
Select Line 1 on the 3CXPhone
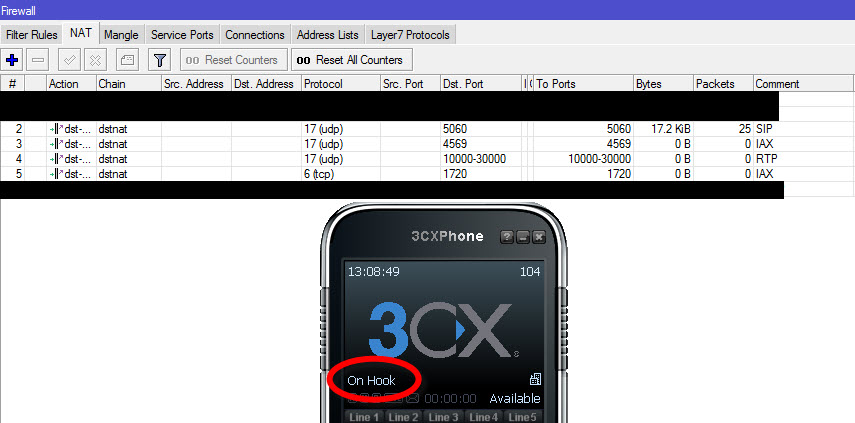click(362, 417)
